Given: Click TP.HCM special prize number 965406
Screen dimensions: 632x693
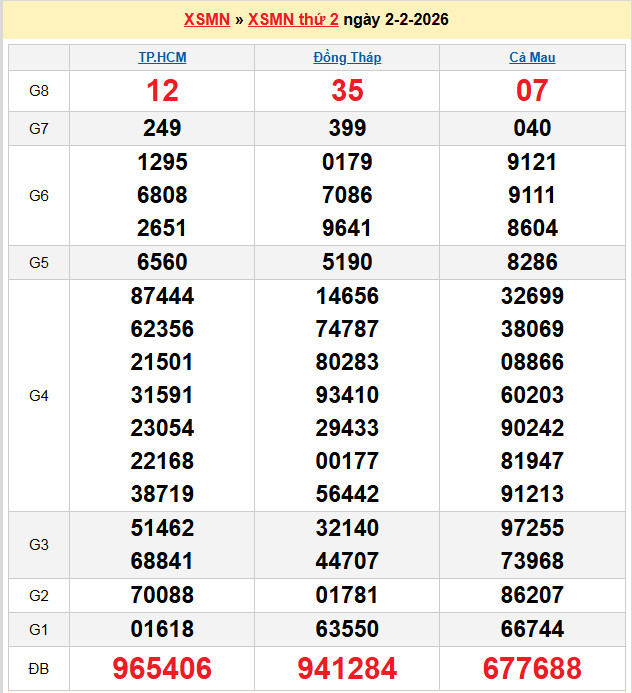Looking at the screenshot, I should (162, 669).
